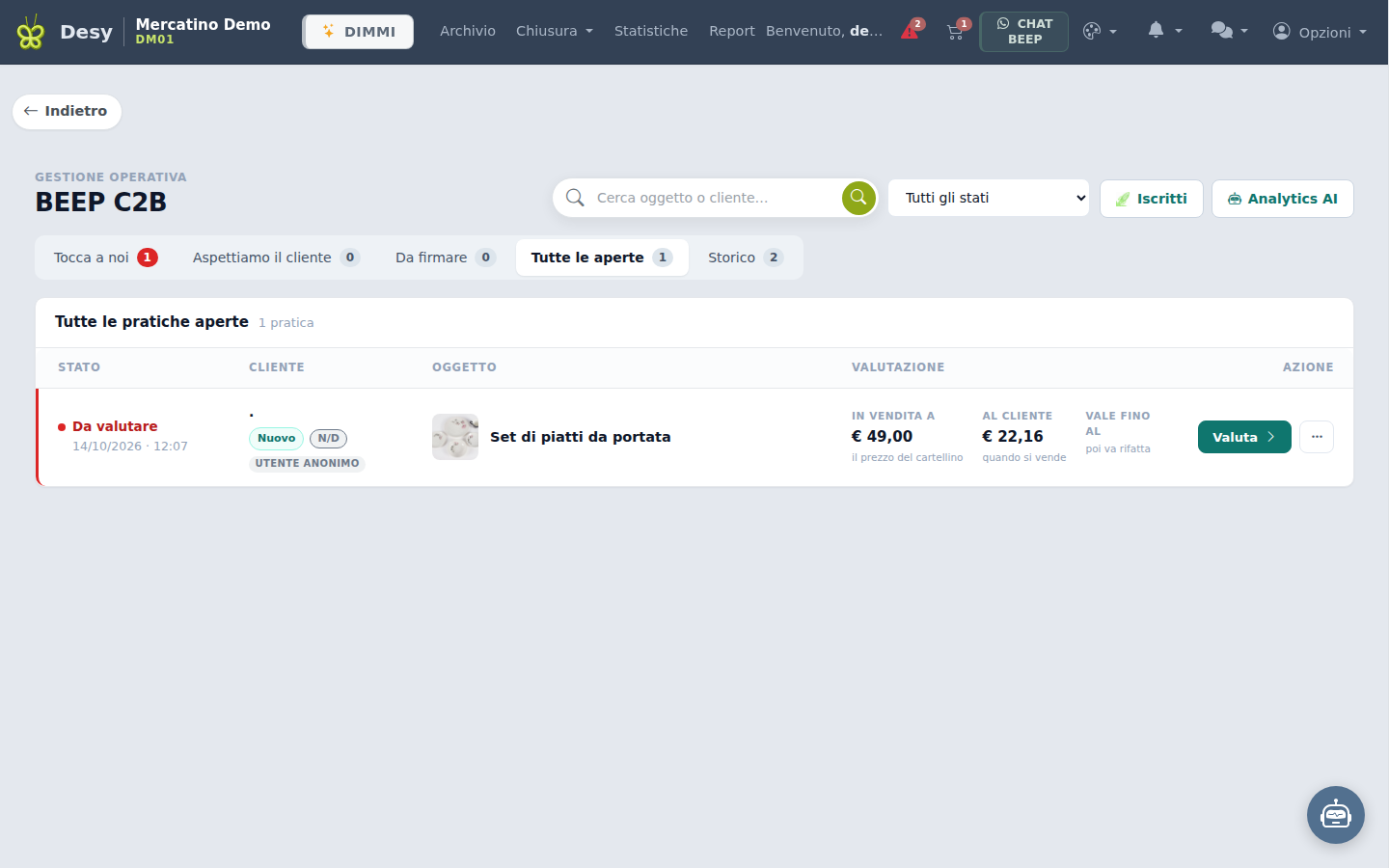Image resolution: width=1389 pixels, height=868 pixels.
Task: Expand the Chiusura menu
Action: [555, 31]
